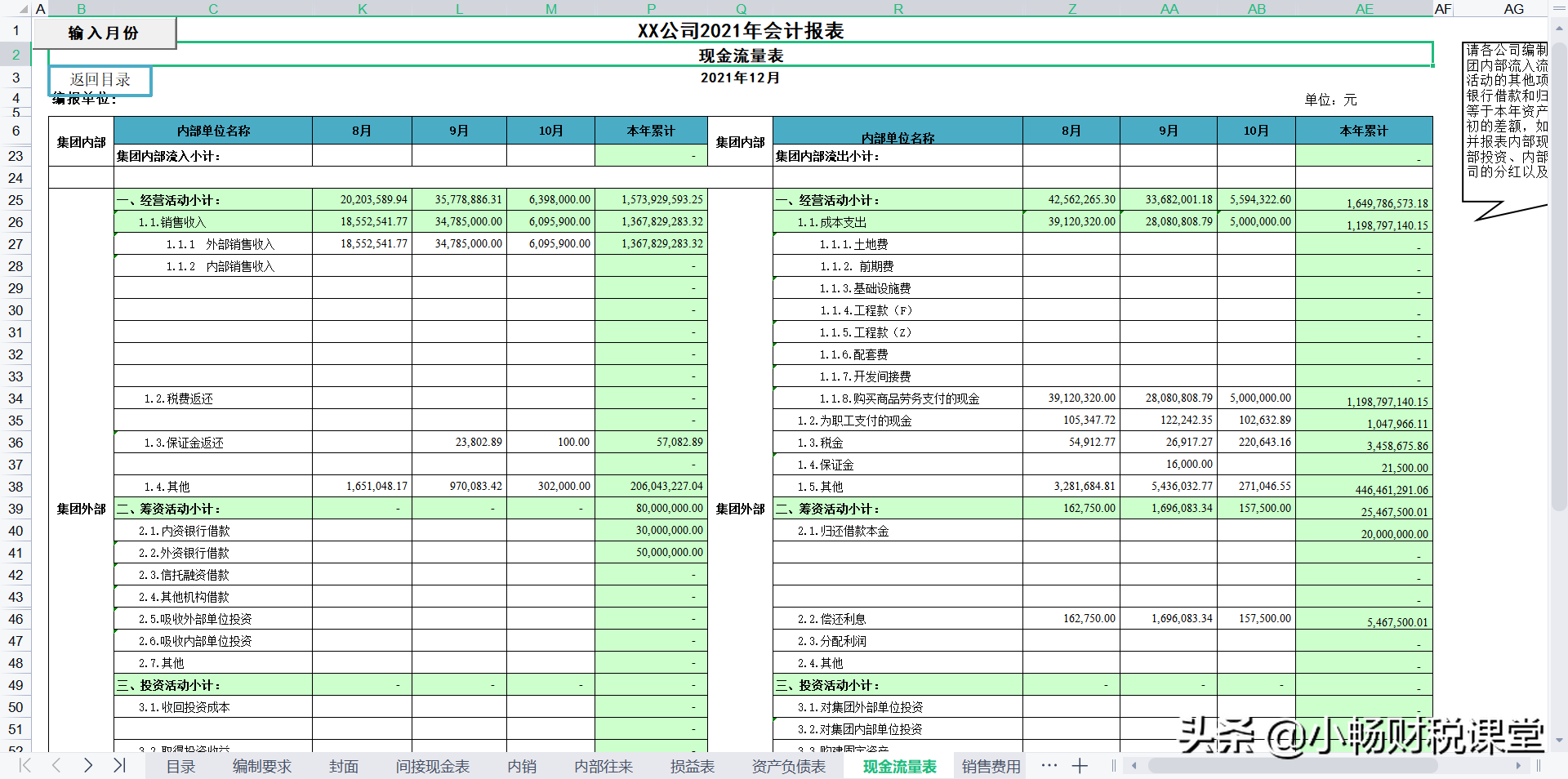Click the 输入月份 button

[x=105, y=33]
